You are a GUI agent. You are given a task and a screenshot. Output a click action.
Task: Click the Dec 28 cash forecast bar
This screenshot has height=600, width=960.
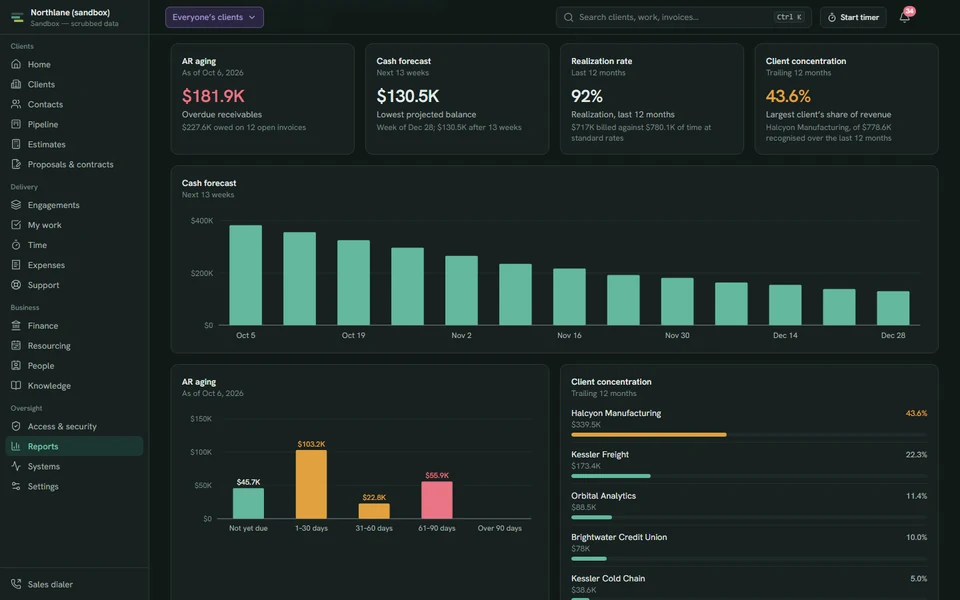(x=893, y=308)
